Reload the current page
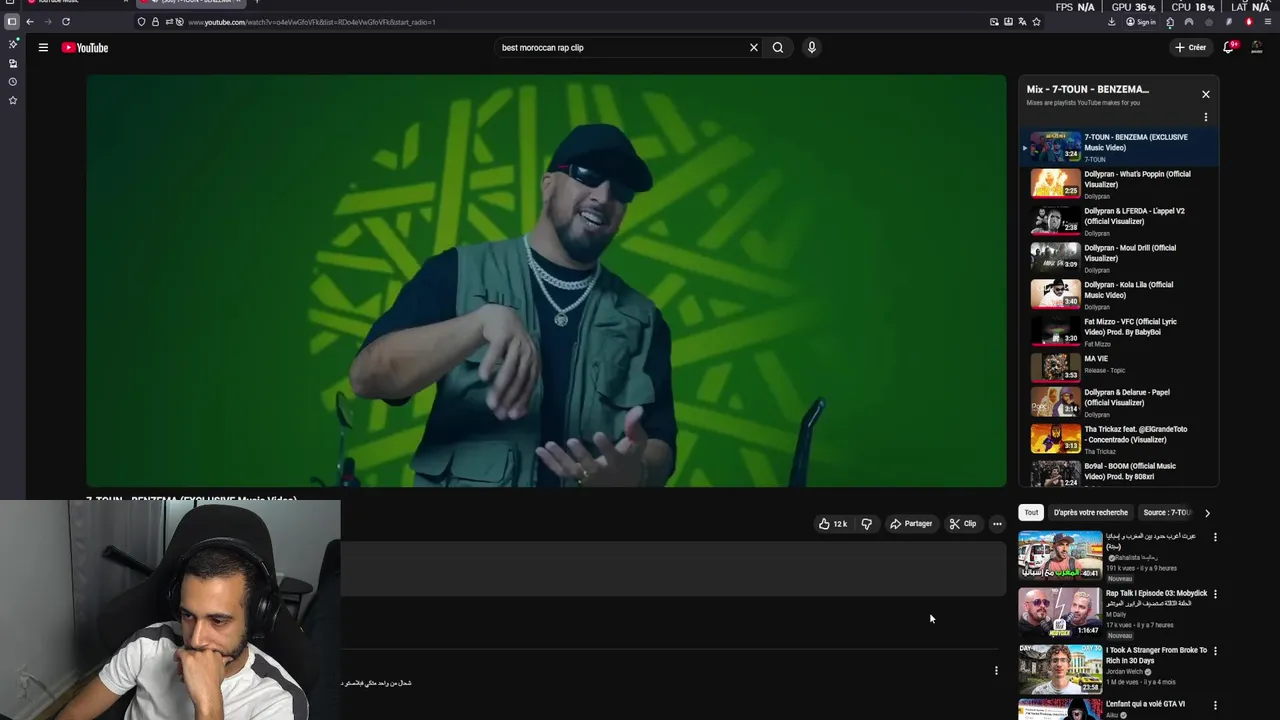 point(66,22)
